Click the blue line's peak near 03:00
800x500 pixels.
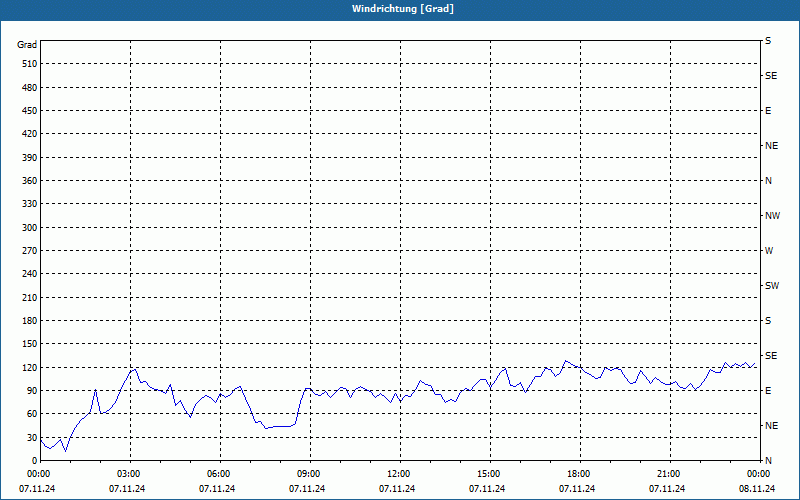click(134, 369)
